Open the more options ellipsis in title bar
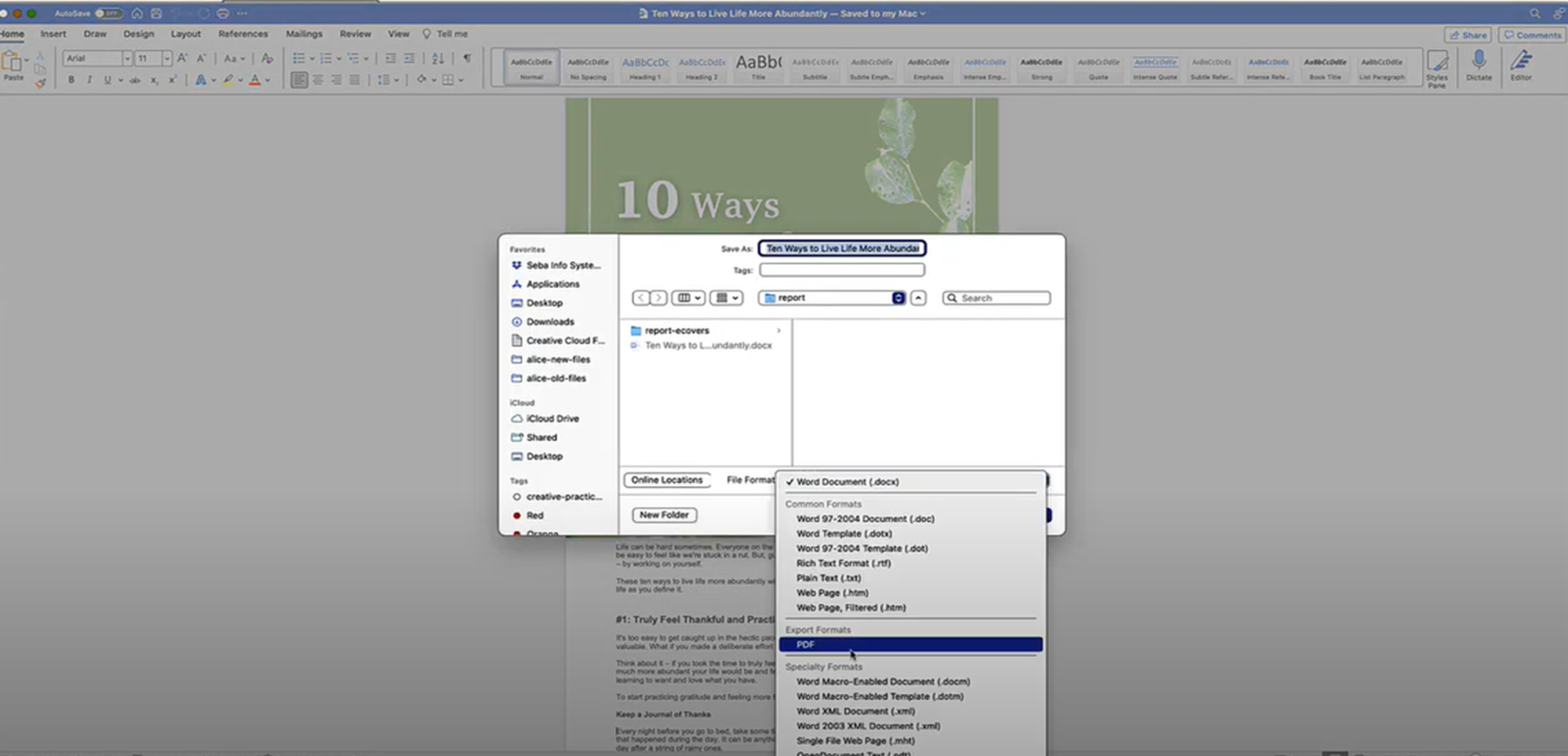The width and height of the screenshot is (1568, 756). [243, 14]
